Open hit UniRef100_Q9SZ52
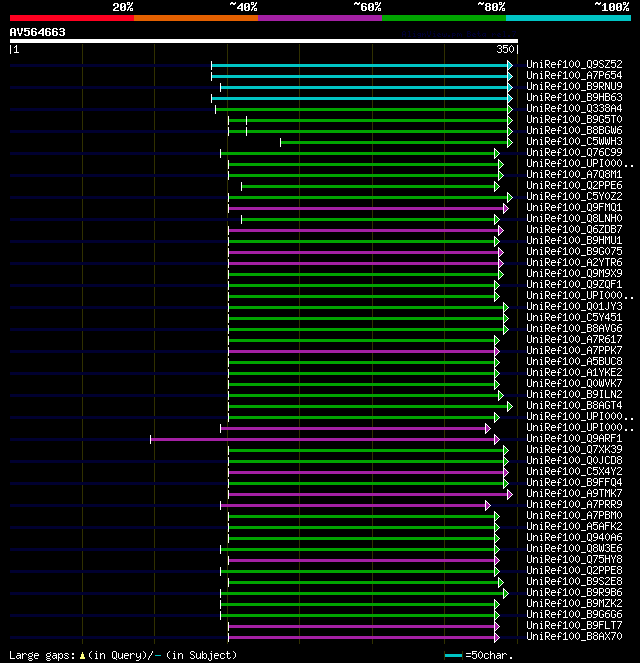Viewport: 640px width, 663px height. coord(574,64)
